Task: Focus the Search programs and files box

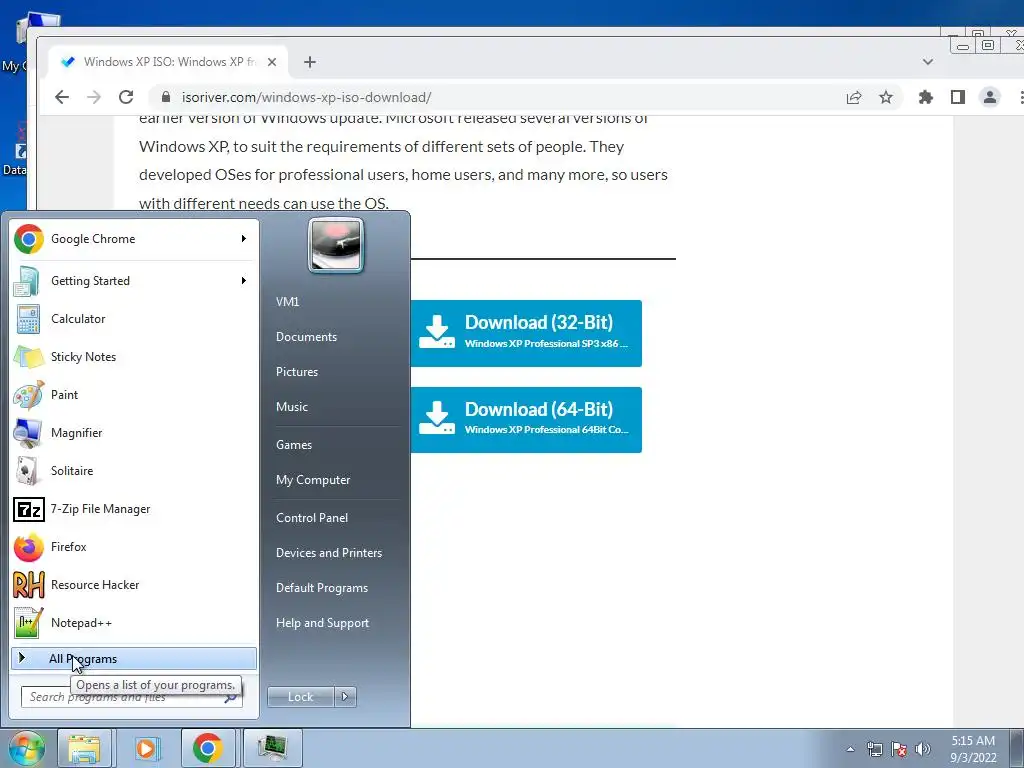Action: click(132, 697)
